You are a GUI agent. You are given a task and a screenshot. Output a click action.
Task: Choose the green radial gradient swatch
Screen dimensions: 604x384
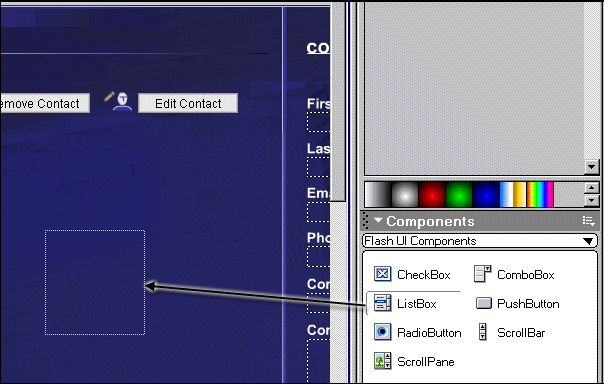click(x=459, y=195)
